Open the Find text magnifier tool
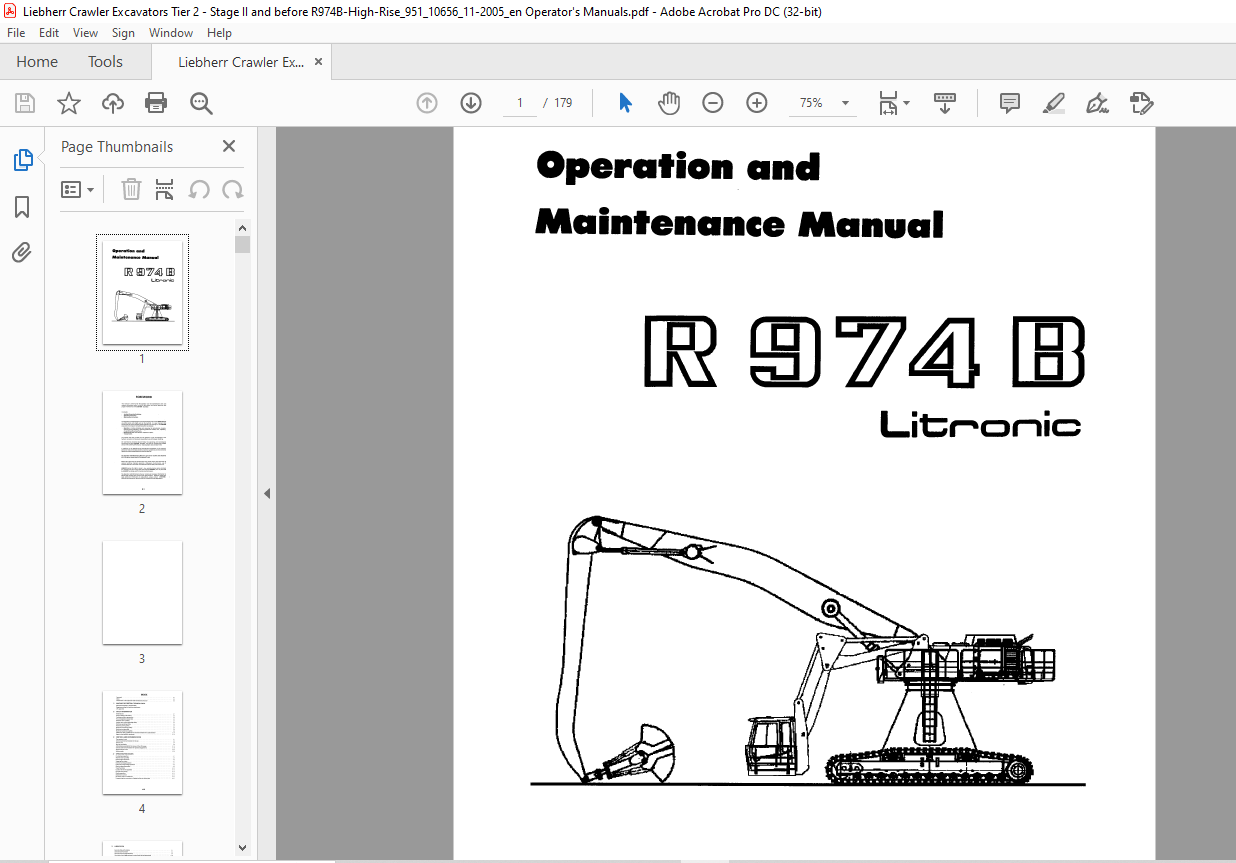This screenshot has height=863, width=1236. (x=201, y=103)
